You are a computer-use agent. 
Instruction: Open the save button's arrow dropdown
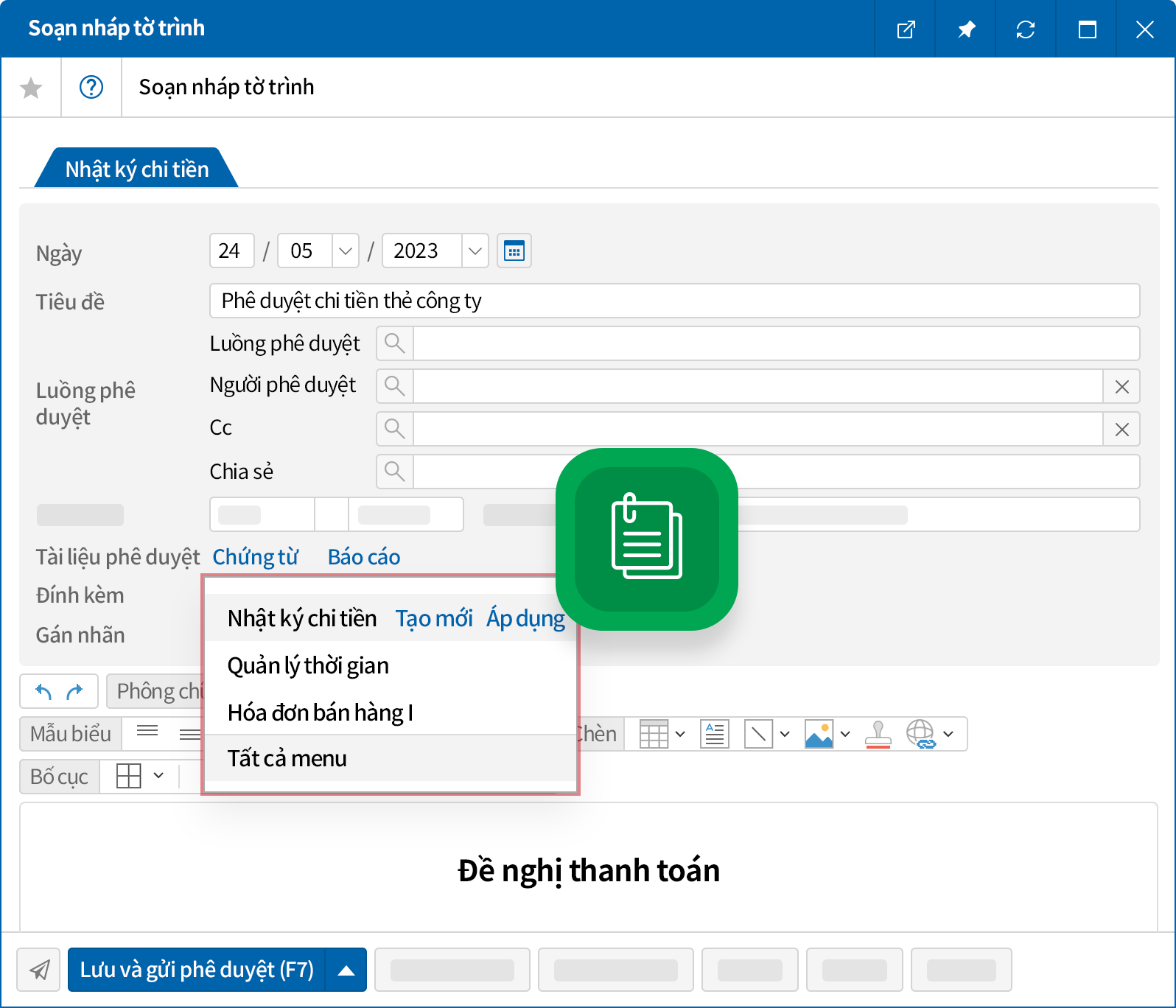click(346, 970)
